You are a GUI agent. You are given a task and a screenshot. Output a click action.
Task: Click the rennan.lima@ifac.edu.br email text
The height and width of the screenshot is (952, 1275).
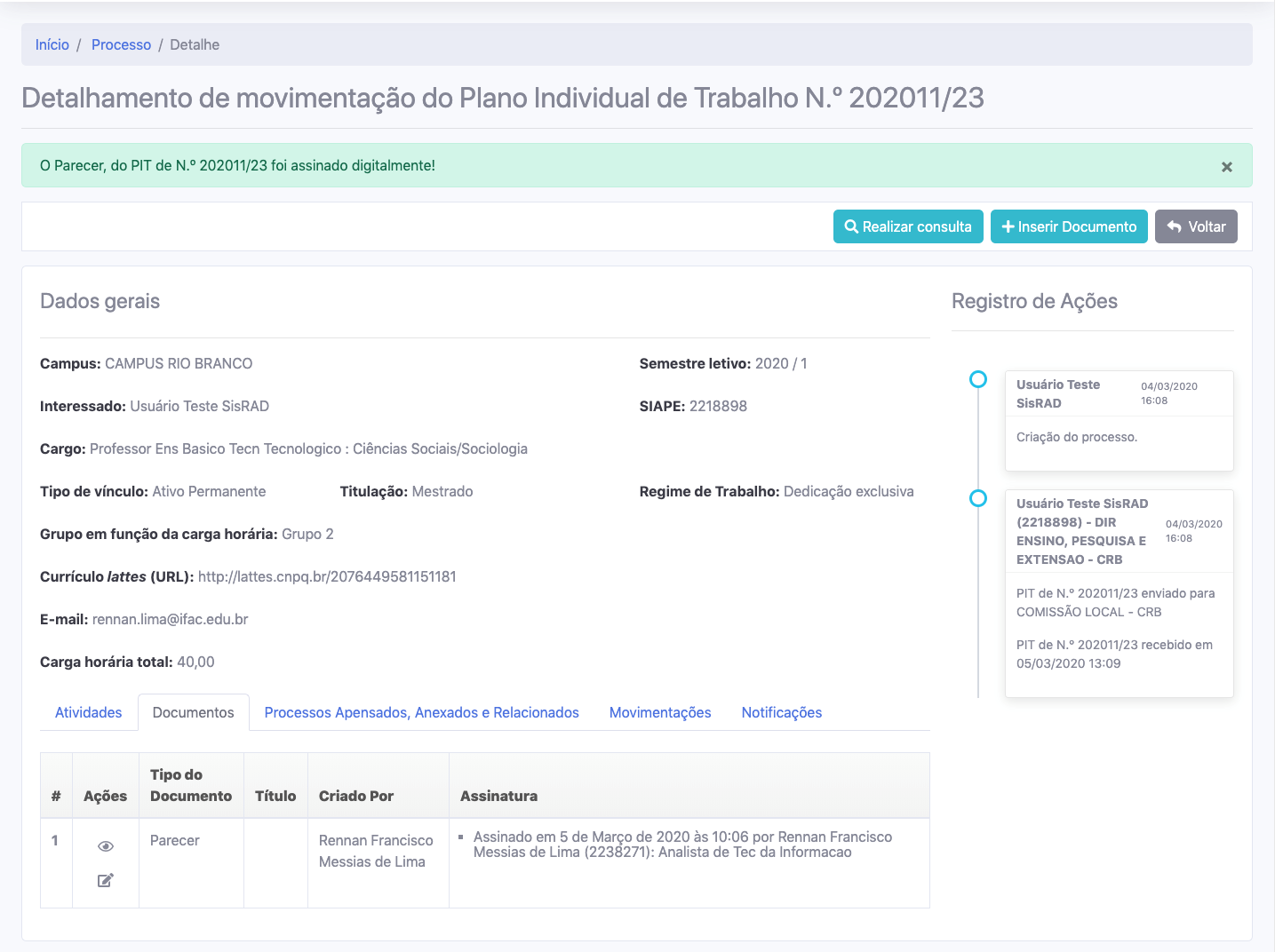point(170,619)
